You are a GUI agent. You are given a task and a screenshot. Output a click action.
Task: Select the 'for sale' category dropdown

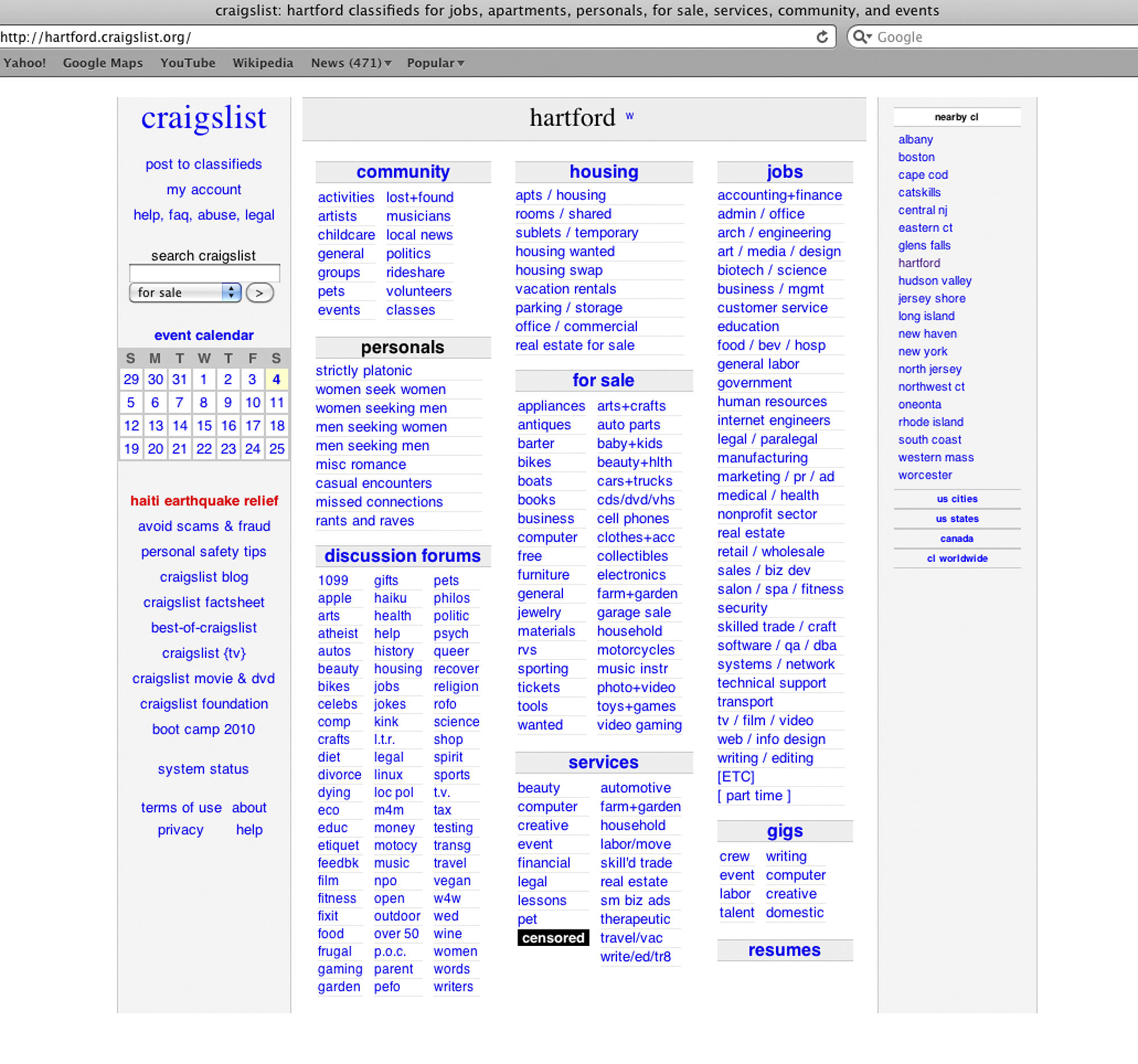pyautogui.click(x=190, y=293)
